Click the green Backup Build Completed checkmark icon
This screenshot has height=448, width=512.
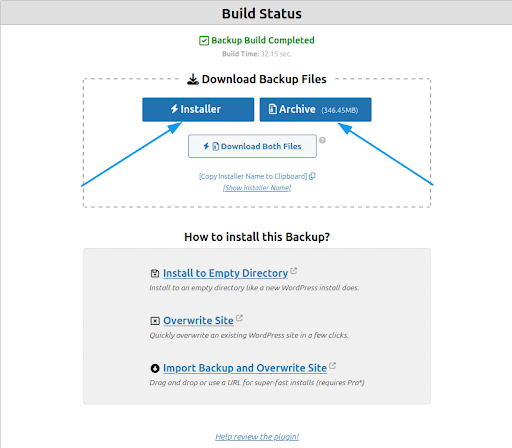click(x=204, y=41)
